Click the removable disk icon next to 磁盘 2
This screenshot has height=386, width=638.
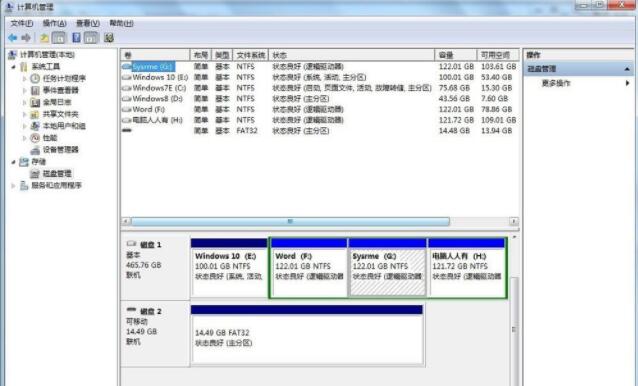click(x=131, y=310)
